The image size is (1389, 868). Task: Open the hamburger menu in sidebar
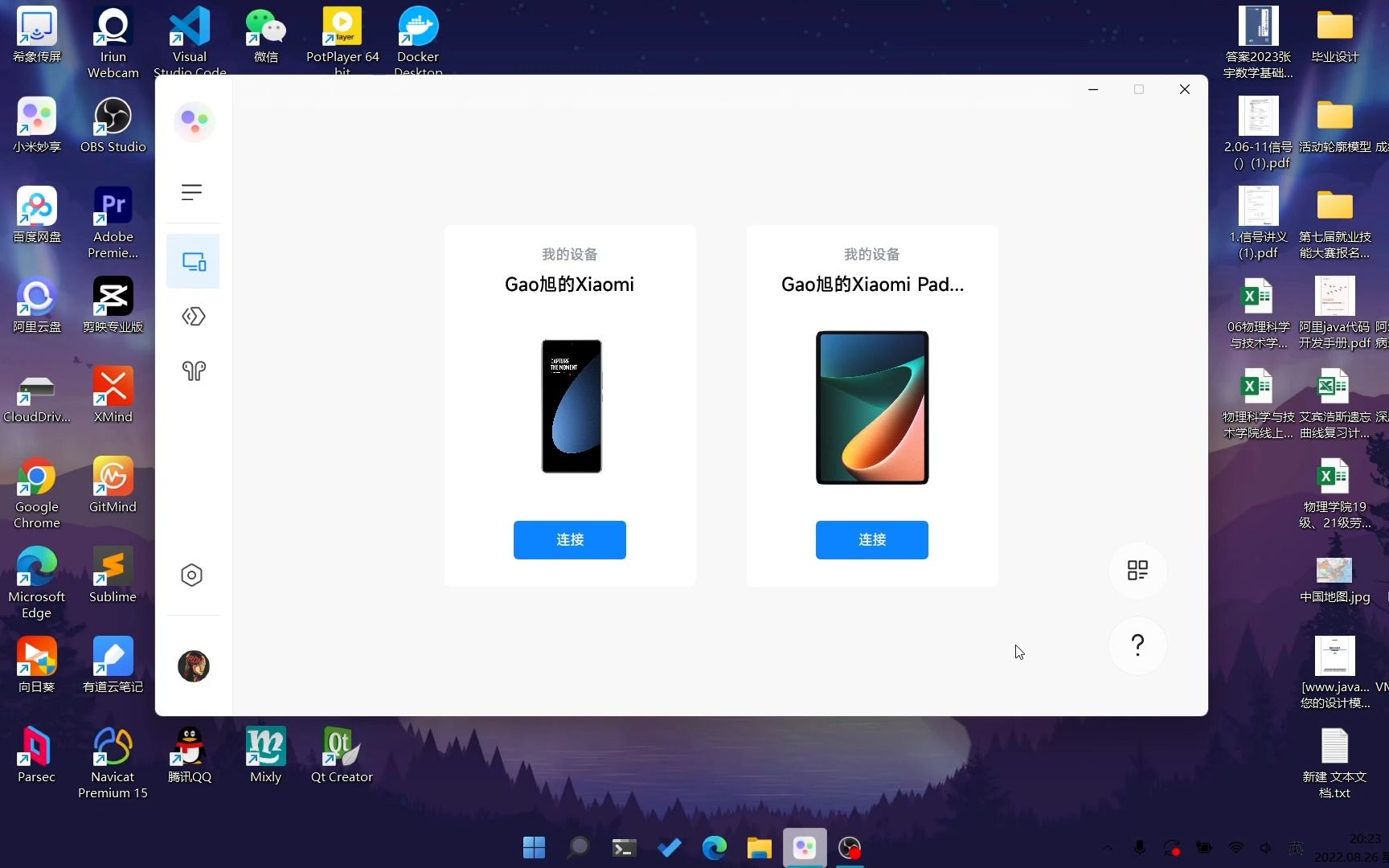(x=191, y=192)
